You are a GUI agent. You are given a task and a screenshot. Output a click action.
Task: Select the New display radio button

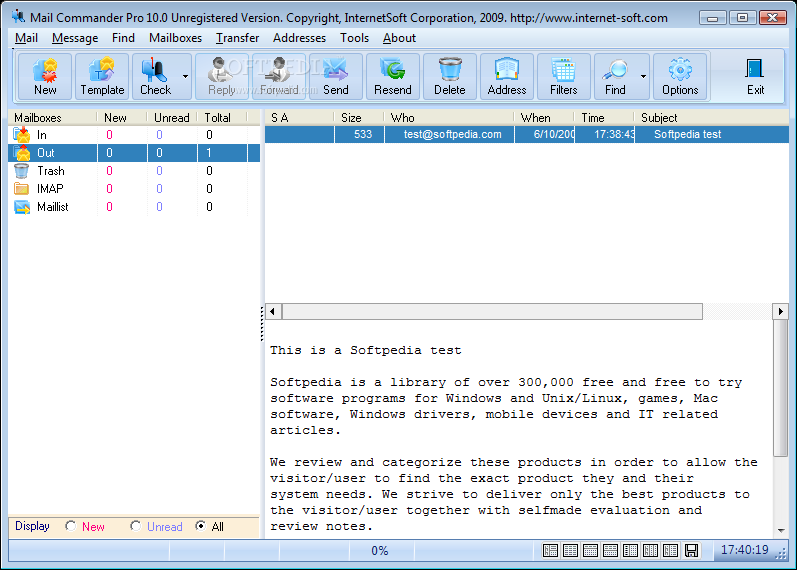(x=70, y=526)
